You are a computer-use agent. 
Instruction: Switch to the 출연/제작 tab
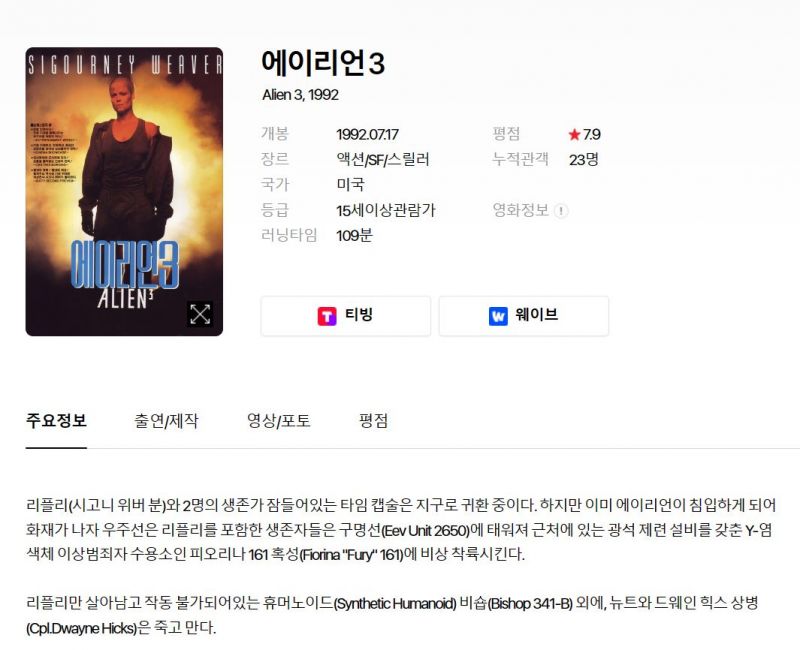[166, 421]
